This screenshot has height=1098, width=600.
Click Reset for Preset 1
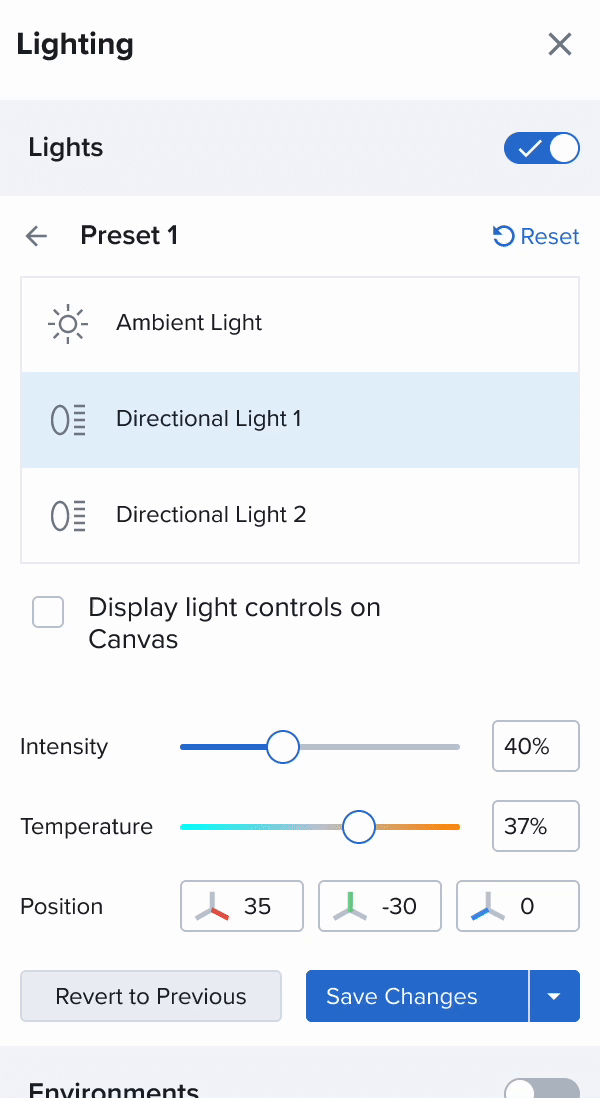(x=536, y=236)
